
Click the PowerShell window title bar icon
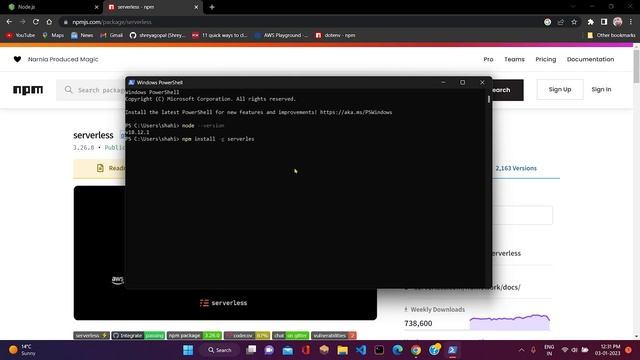point(131,82)
